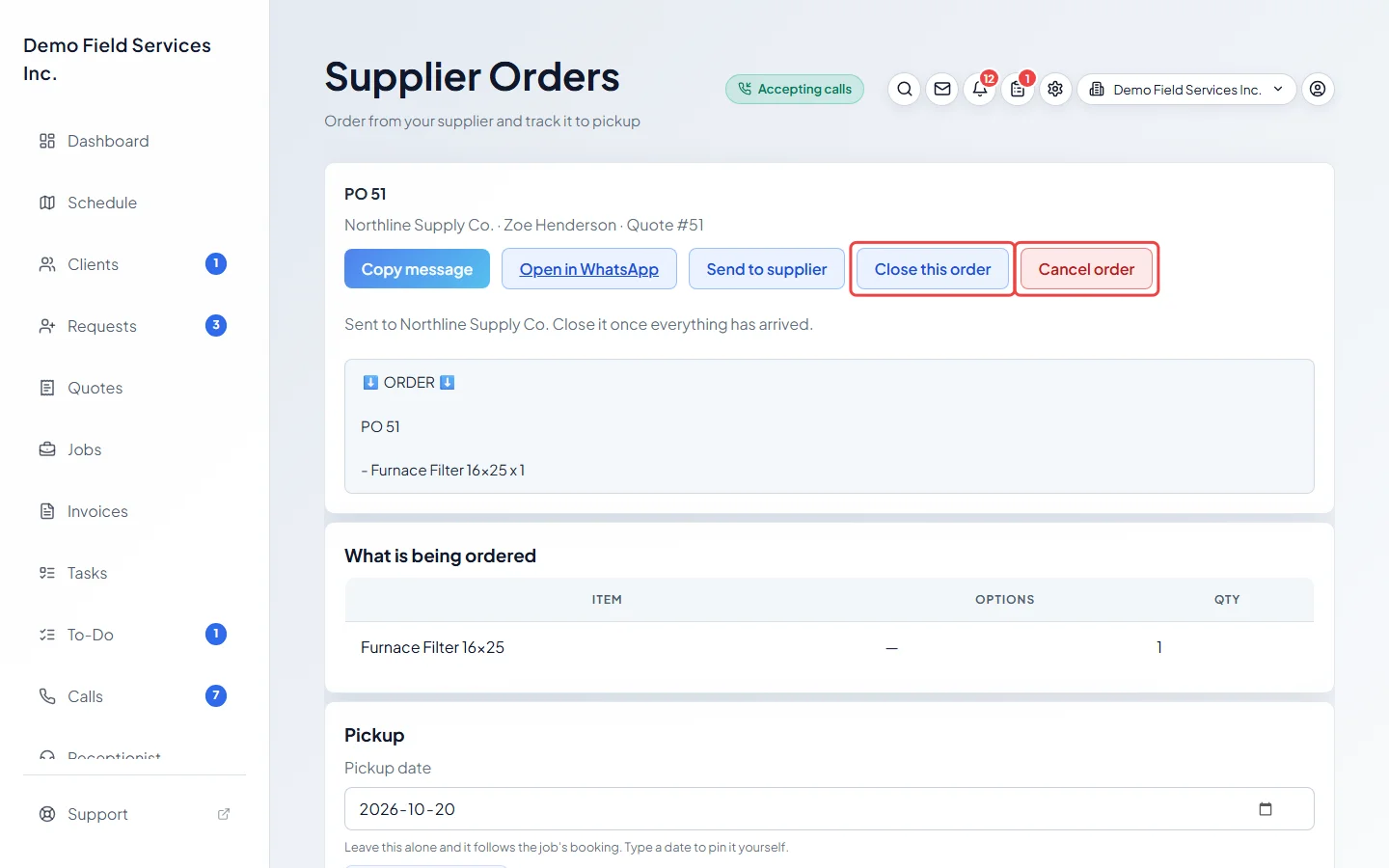
Task: Click the Requests badge showing 3
Action: [x=216, y=325]
